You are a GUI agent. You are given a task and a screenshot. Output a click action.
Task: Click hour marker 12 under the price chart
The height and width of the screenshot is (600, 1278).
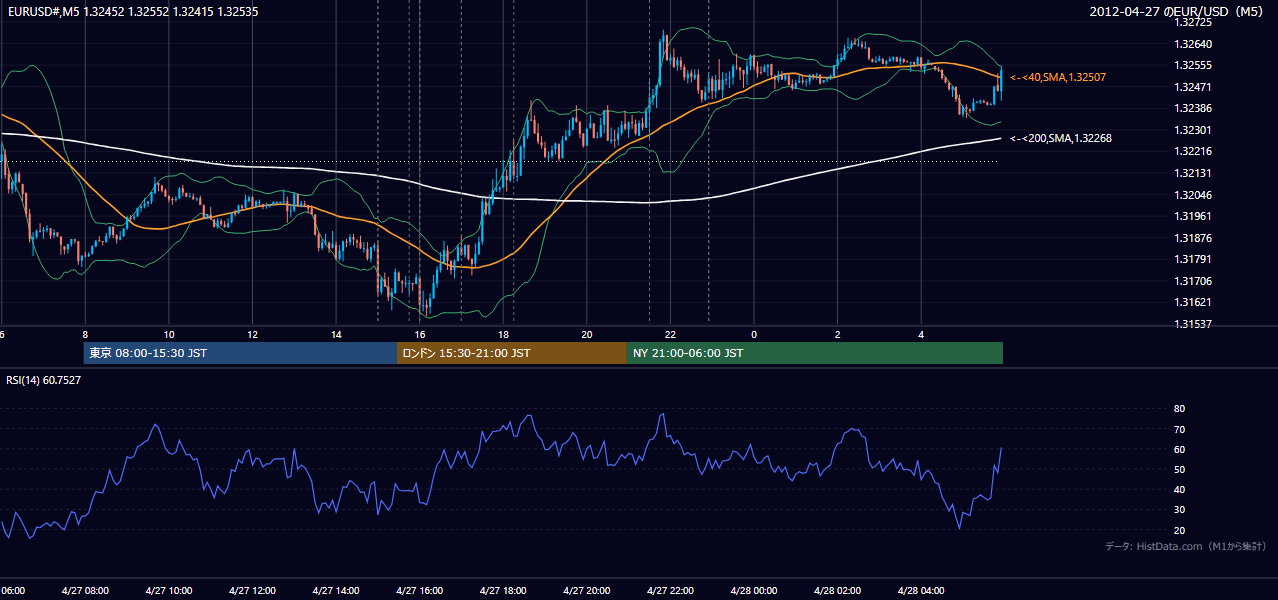[252, 334]
